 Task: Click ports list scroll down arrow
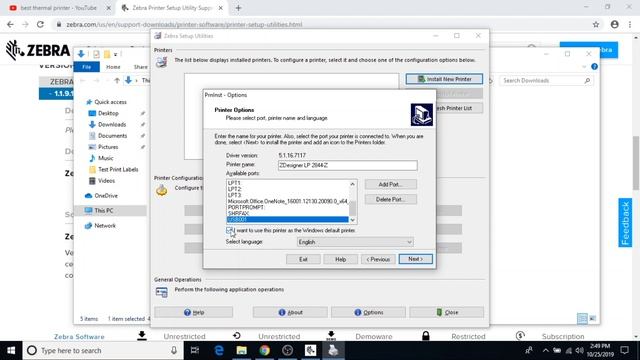pyautogui.click(x=353, y=220)
